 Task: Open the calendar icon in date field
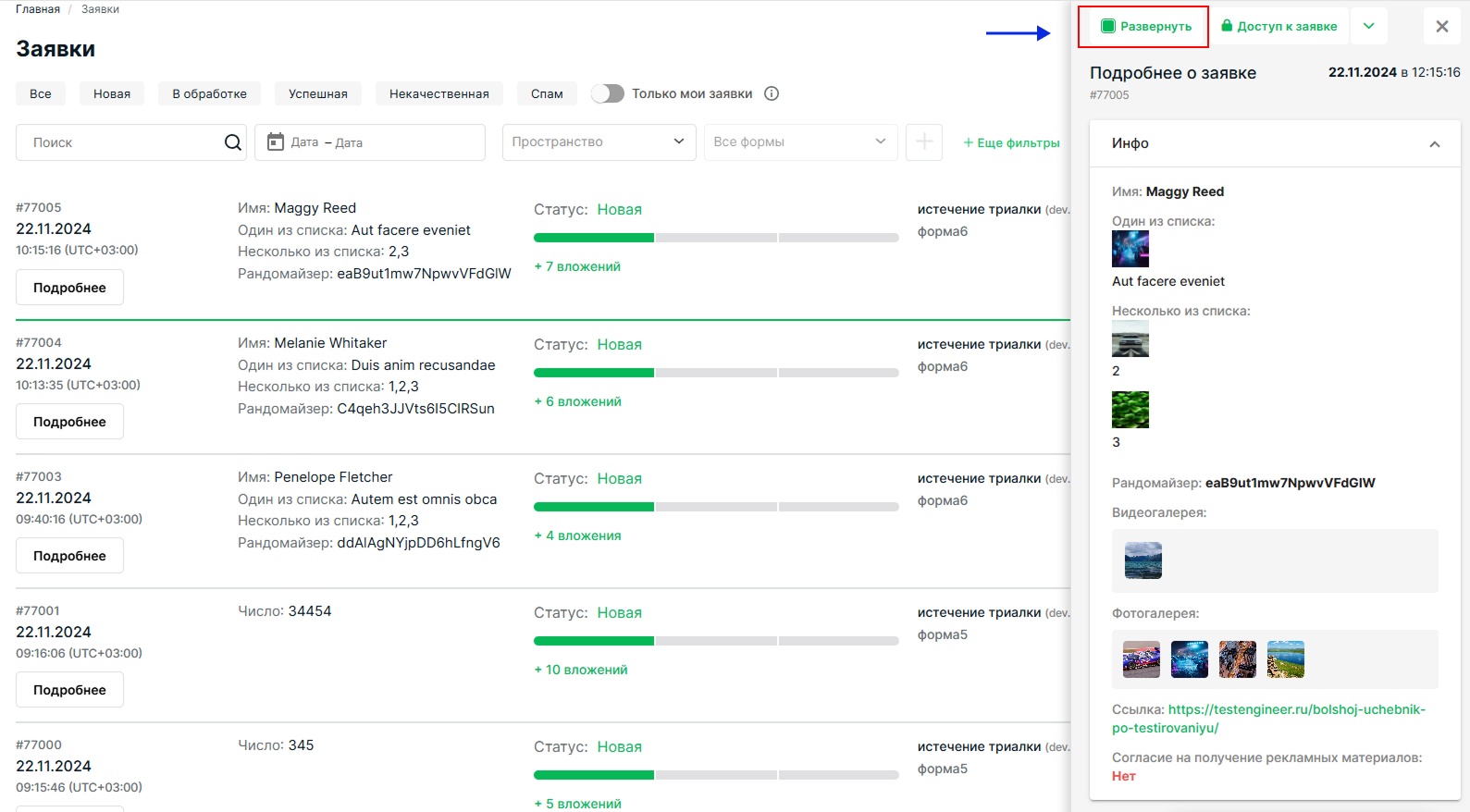275,141
